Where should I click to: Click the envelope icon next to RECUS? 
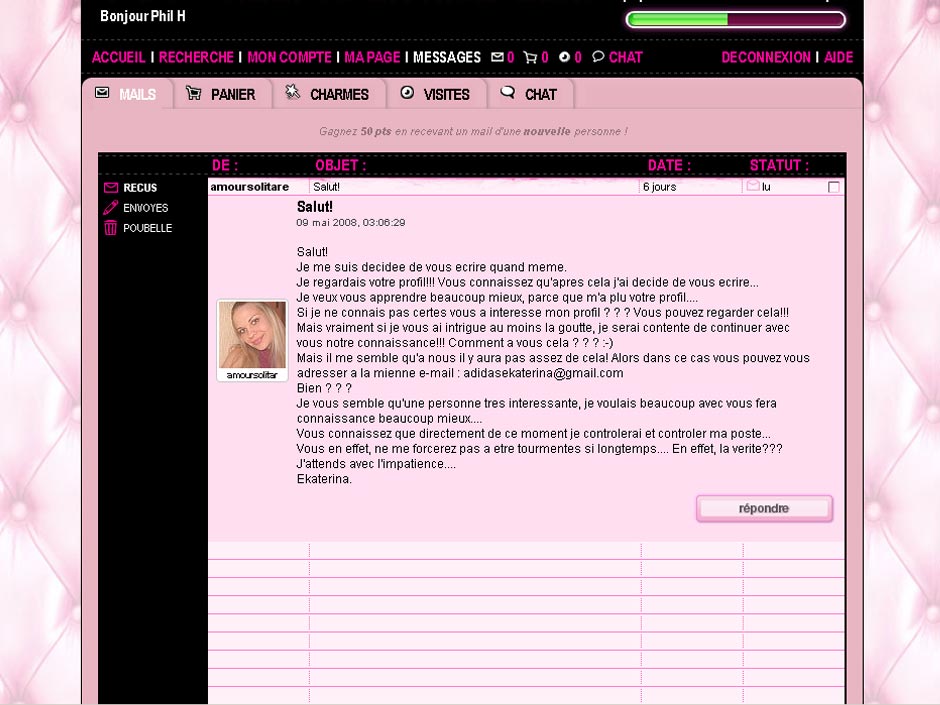coord(110,188)
